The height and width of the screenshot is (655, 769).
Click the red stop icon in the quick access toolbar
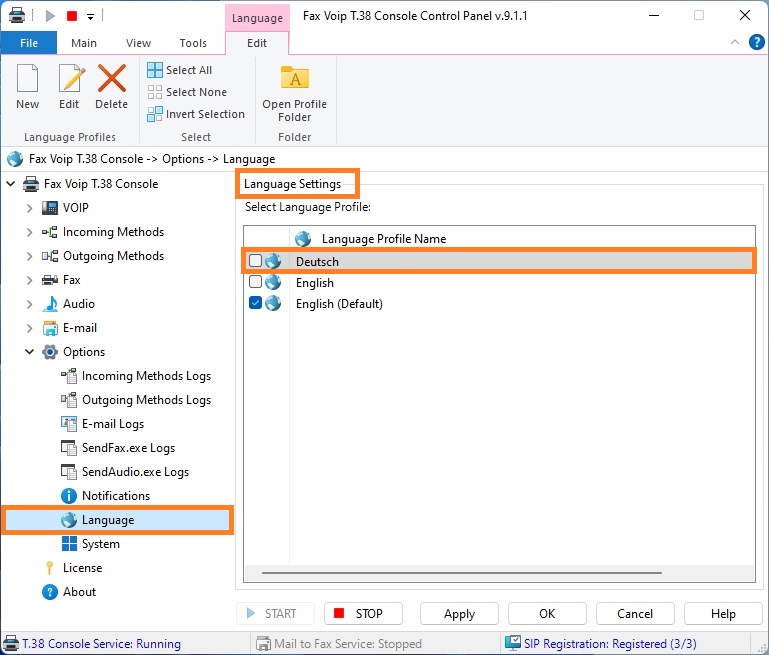pyautogui.click(x=72, y=16)
